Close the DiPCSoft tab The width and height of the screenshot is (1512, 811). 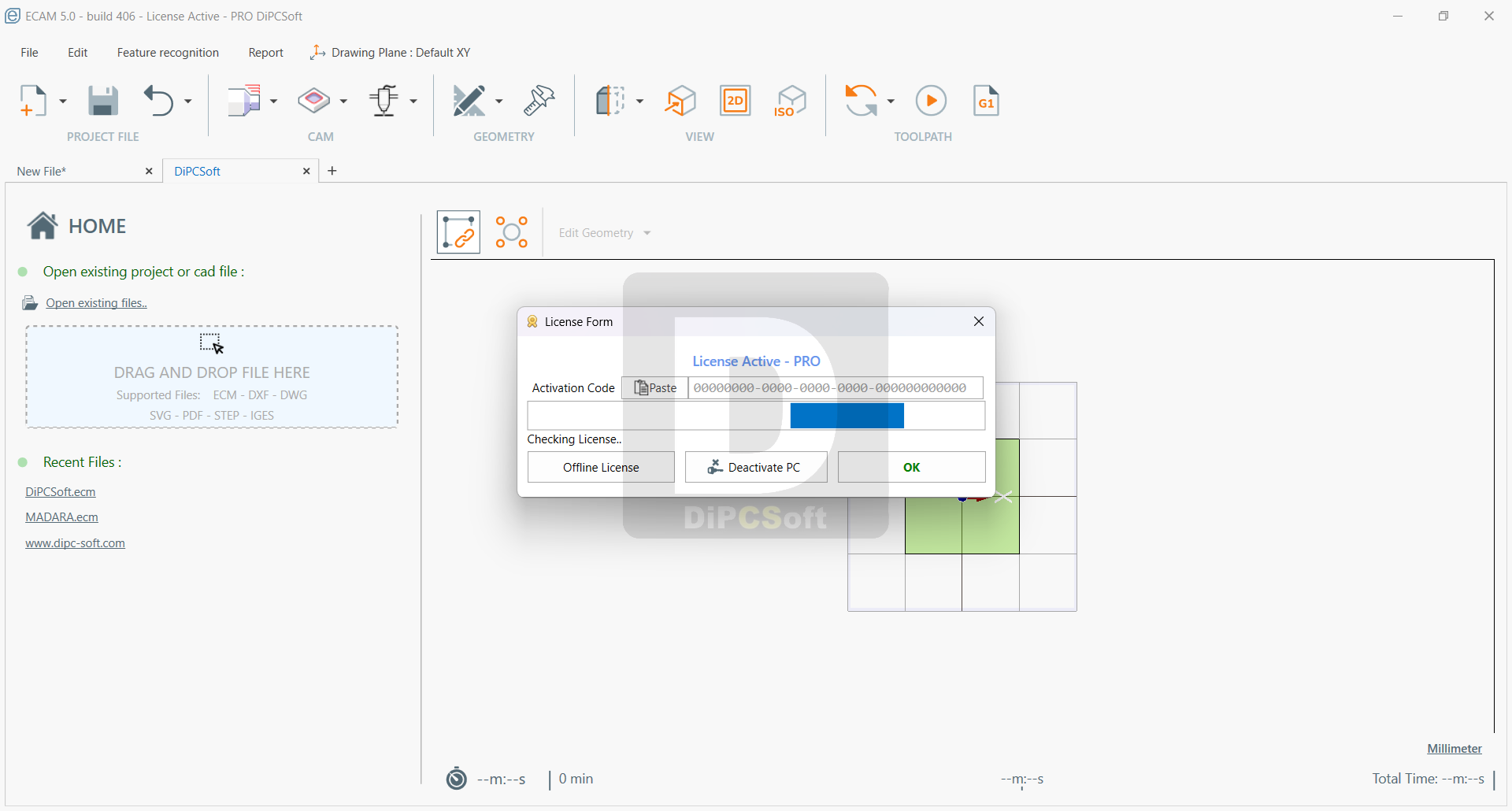coord(306,171)
